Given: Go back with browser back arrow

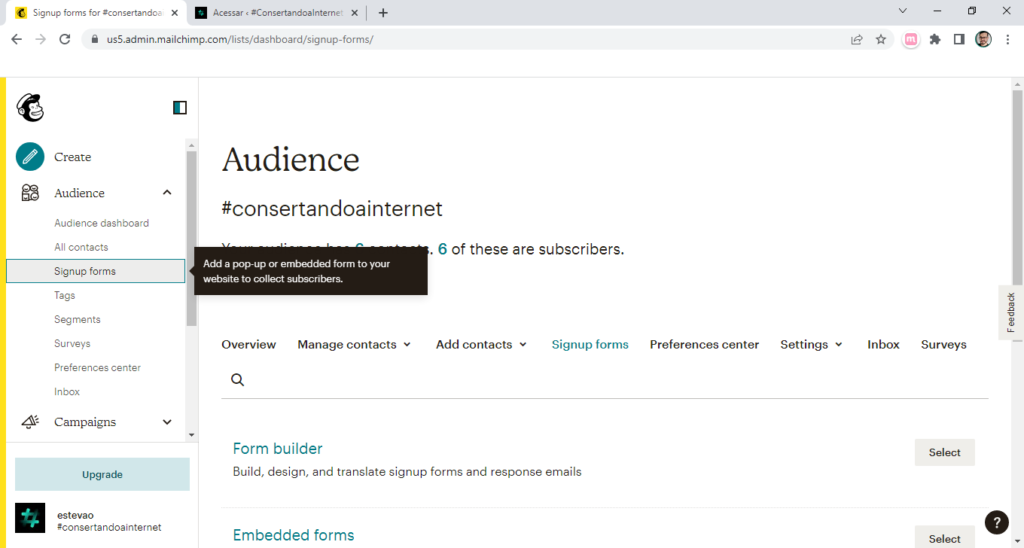Looking at the screenshot, I should pos(17,39).
